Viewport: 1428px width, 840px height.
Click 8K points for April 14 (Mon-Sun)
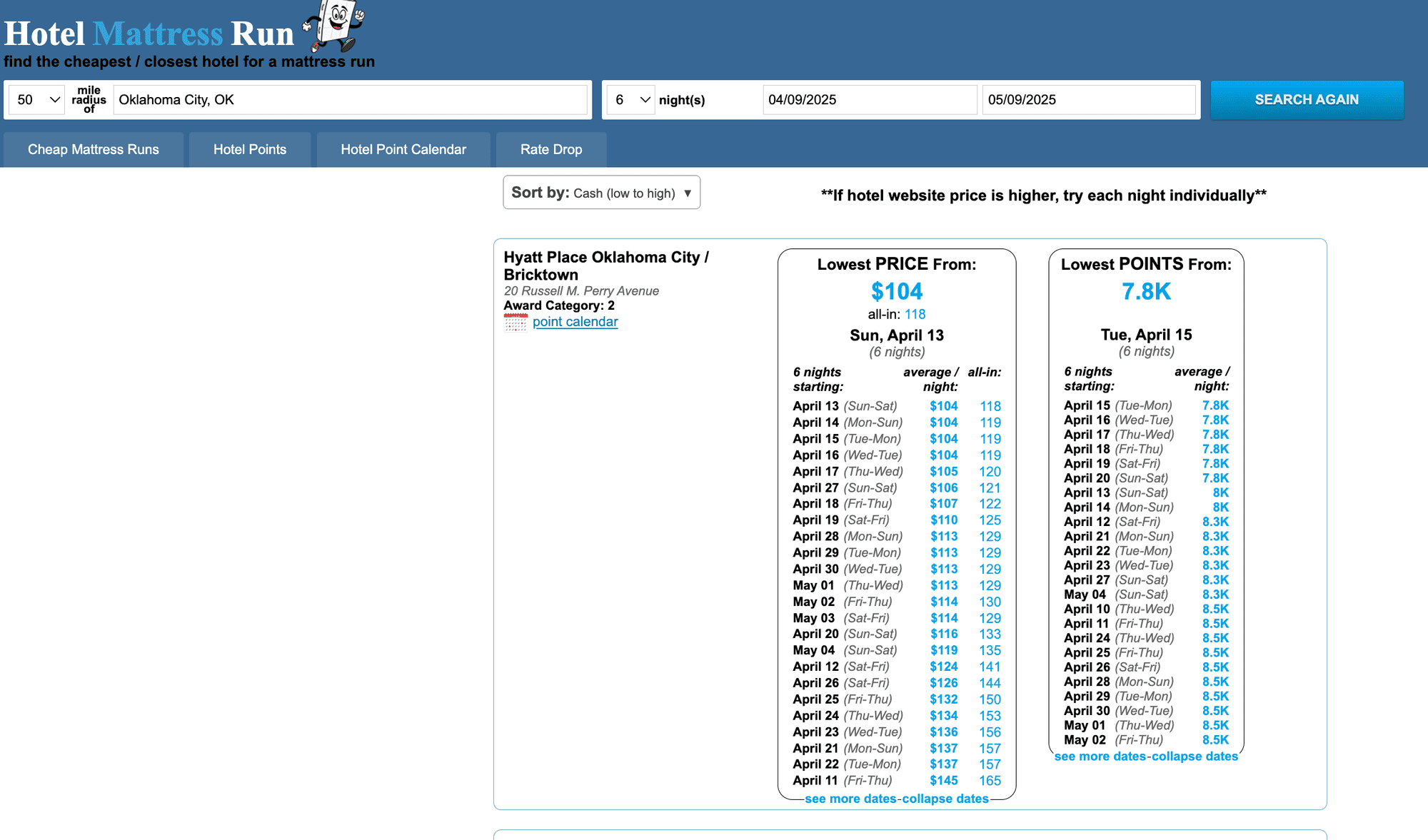(1220, 507)
